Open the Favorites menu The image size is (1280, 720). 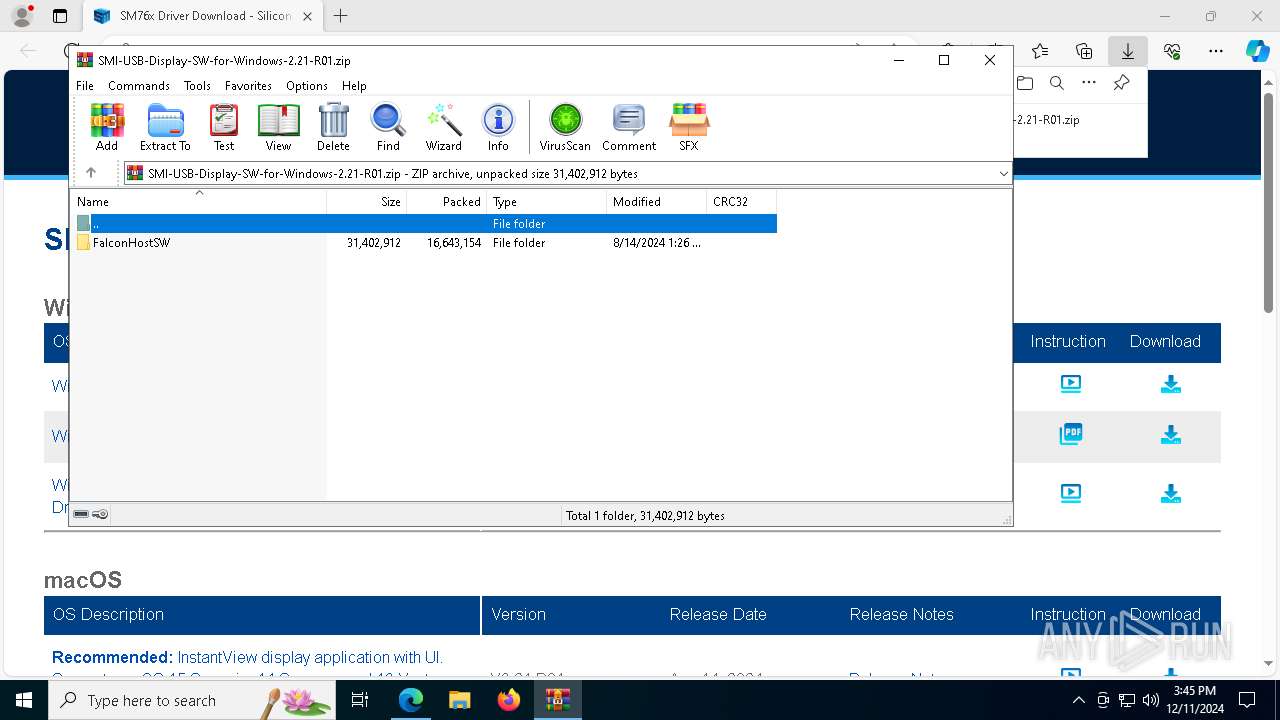pyautogui.click(x=248, y=86)
